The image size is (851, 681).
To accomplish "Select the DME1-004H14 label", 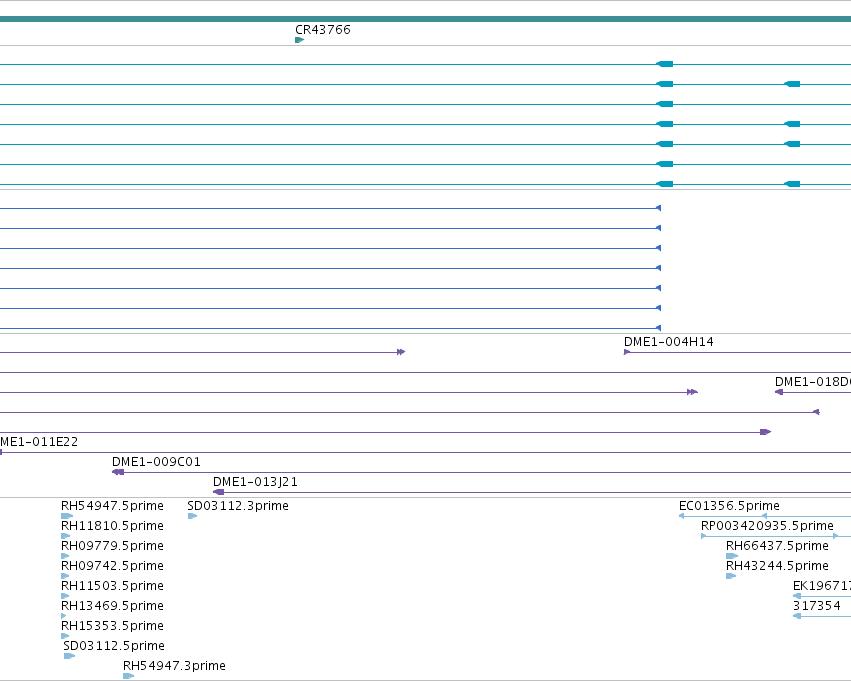I will coord(669,342).
